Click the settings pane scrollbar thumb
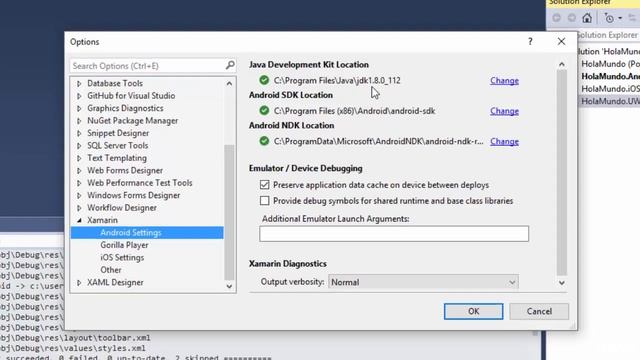This screenshot has width=640, height=360. point(562,173)
